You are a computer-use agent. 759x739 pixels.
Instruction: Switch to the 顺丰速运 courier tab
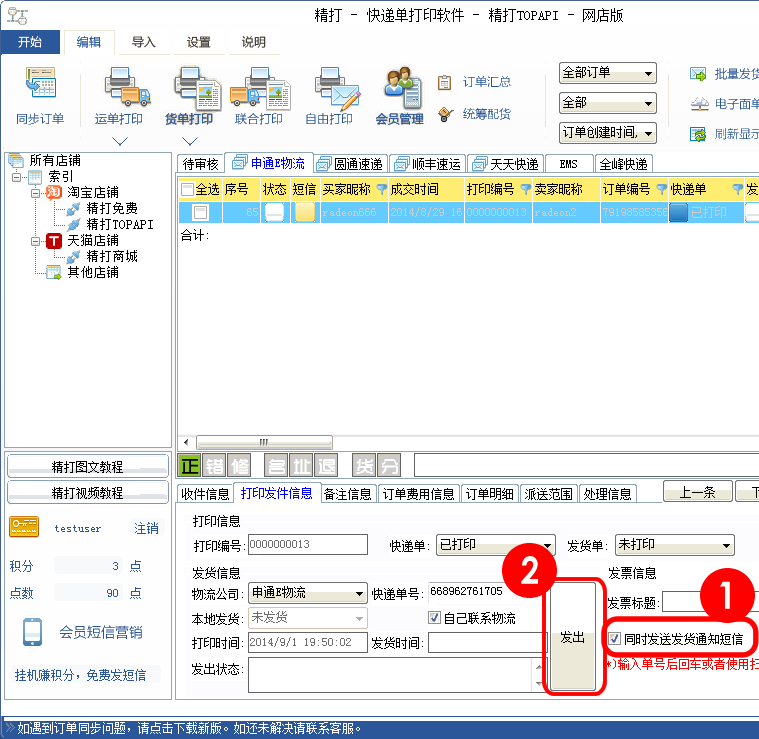[427, 164]
